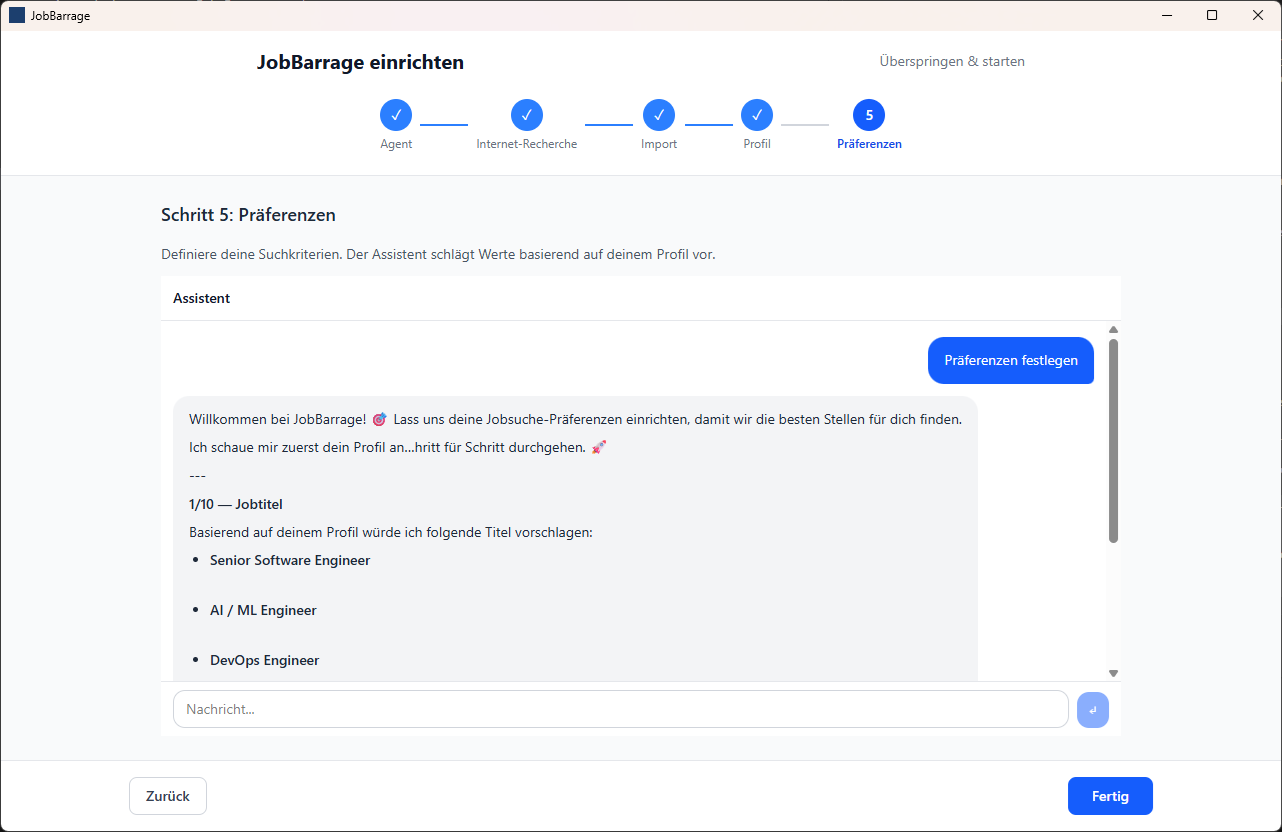Image resolution: width=1282 pixels, height=832 pixels.
Task: Close the JobBarrage window
Action: pyautogui.click(x=1258, y=15)
